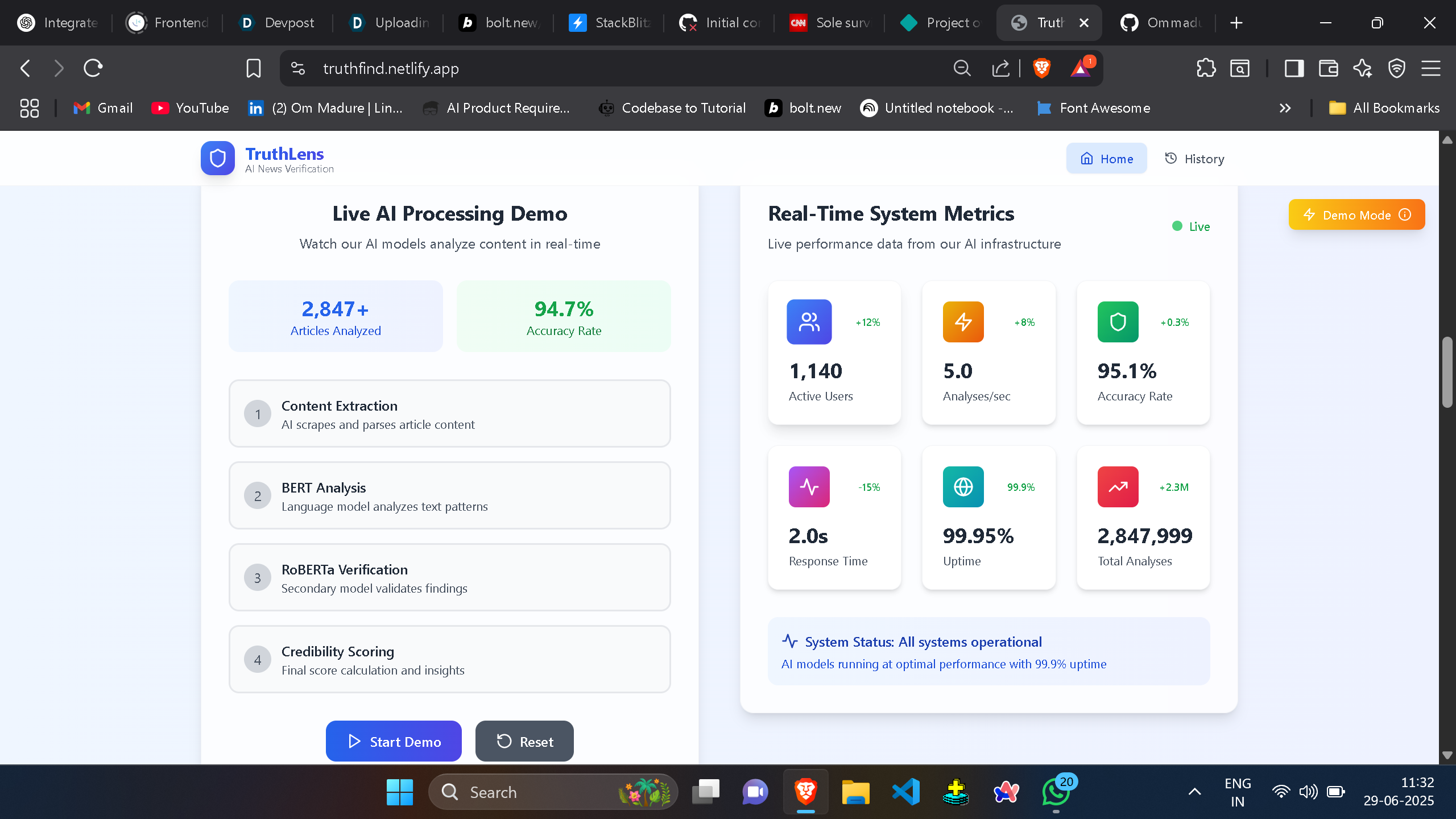1456x819 pixels.
Task: Click the TruthLens shield logo
Action: [x=217, y=158]
